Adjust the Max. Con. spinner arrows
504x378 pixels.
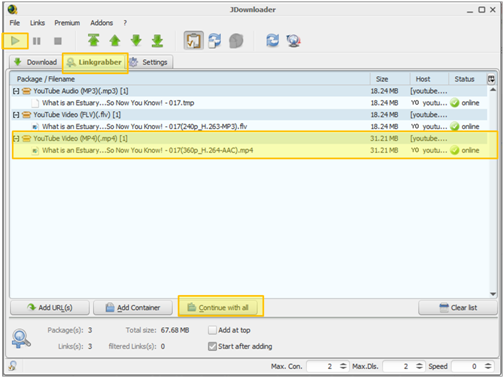pyautogui.click(x=343, y=366)
